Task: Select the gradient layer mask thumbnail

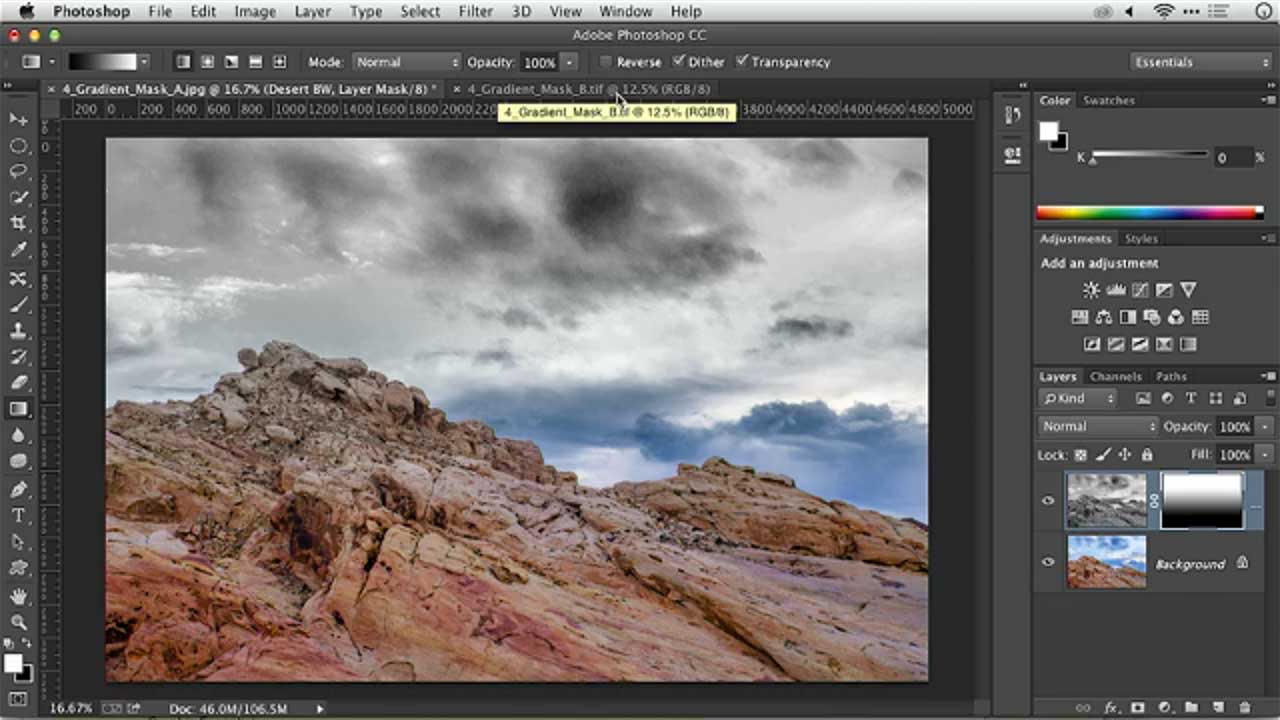Action: click(1201, 500)
